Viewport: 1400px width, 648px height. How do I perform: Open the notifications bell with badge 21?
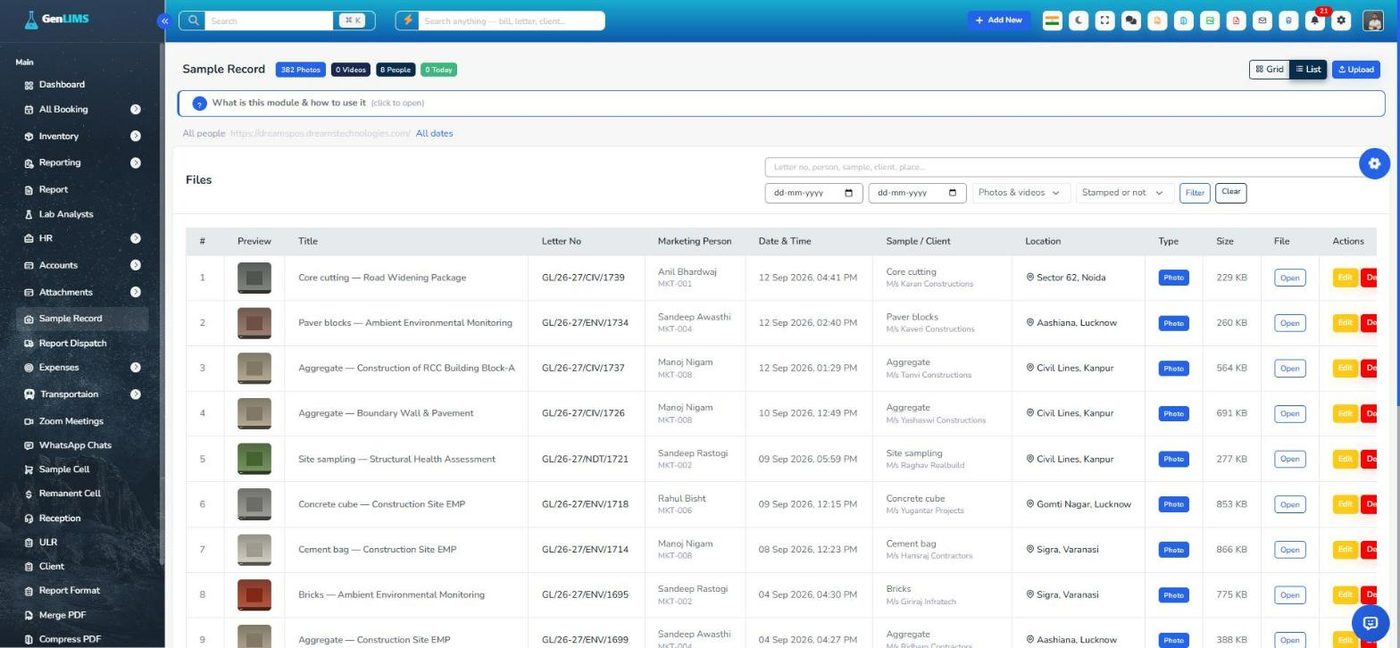pyautogui.click(x=1316, y=20)
